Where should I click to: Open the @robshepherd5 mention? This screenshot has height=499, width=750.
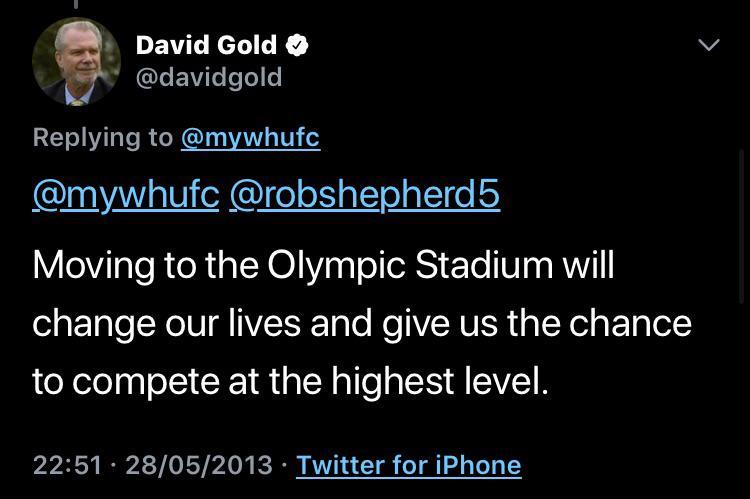coord(364,194)
